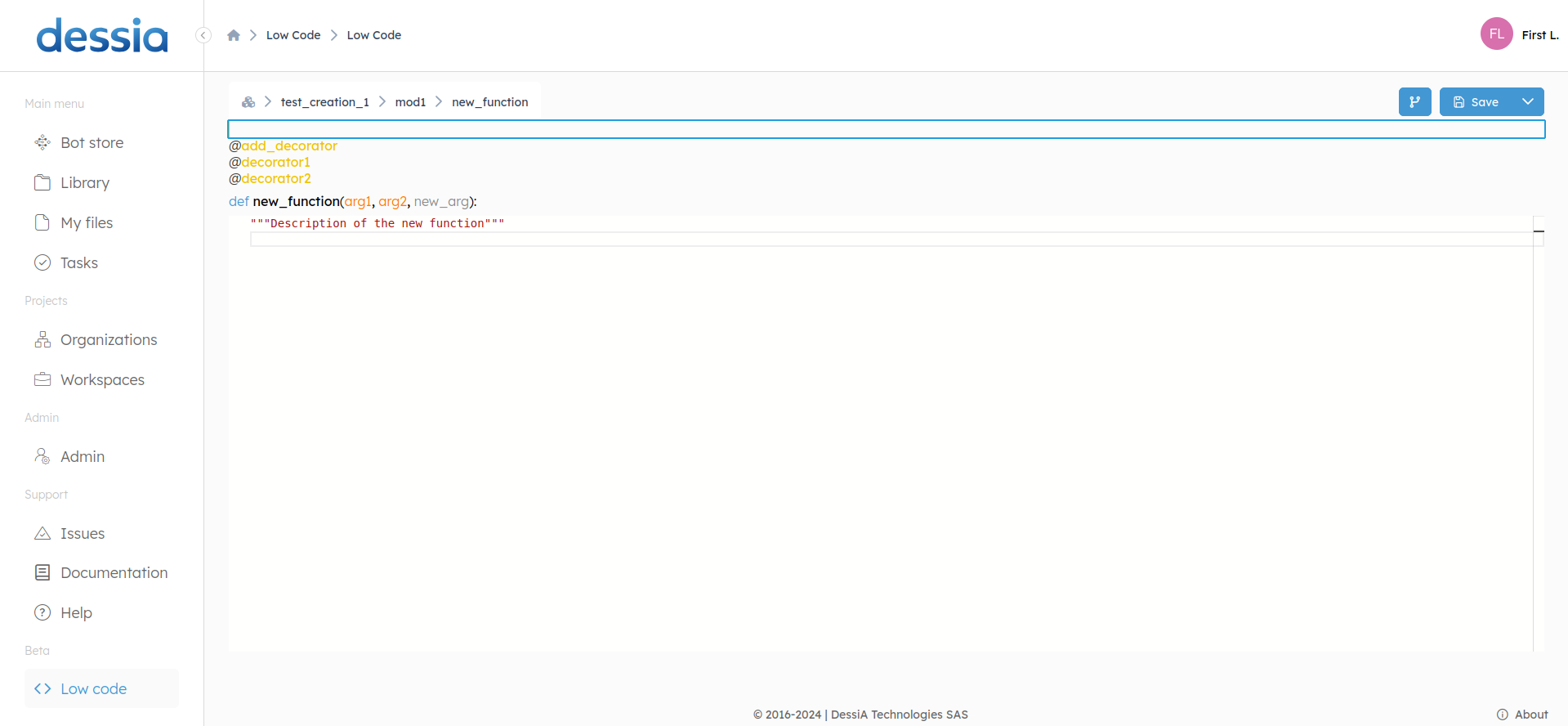Open Low code beta menu item
Image resolution: width=1568 pixels, height=726 pixels.
click(x=93, y=689)
